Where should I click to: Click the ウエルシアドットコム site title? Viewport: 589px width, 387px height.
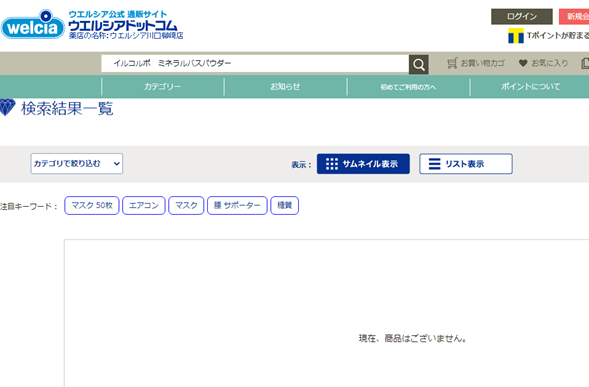(x=123, y=26)
